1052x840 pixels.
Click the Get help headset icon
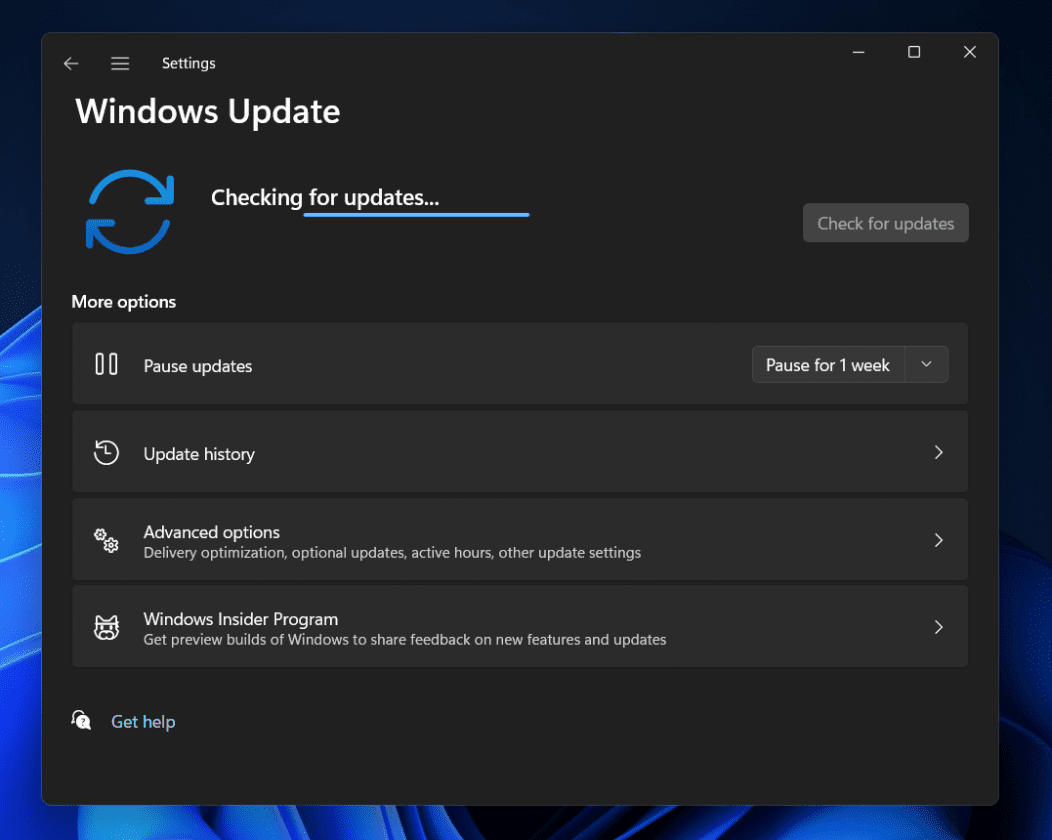[80, 719]
